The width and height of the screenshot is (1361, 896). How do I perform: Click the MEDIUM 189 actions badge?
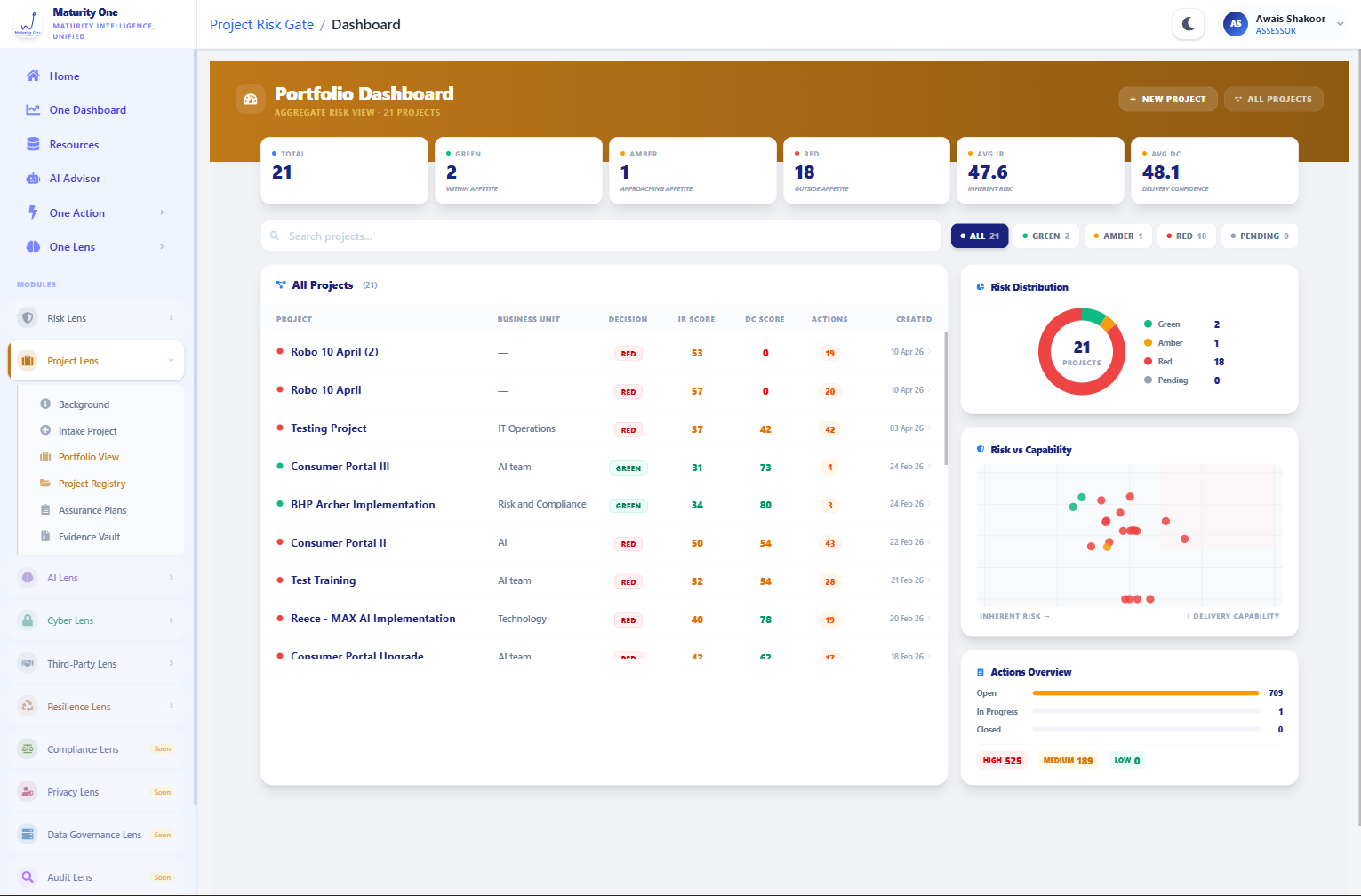click(x=1068, y=760)
